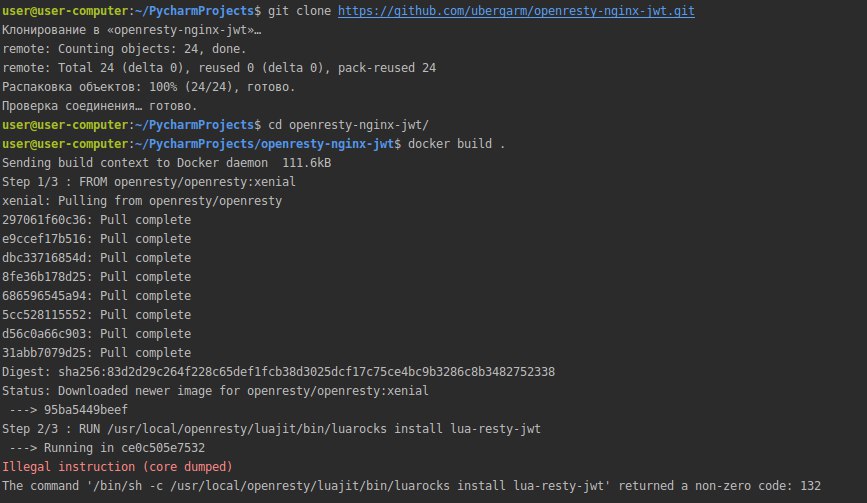Click 'xenial: Pulling from openresty/openresty' line
This screenshot has height=503, width=867.
(x=142, y=201)
